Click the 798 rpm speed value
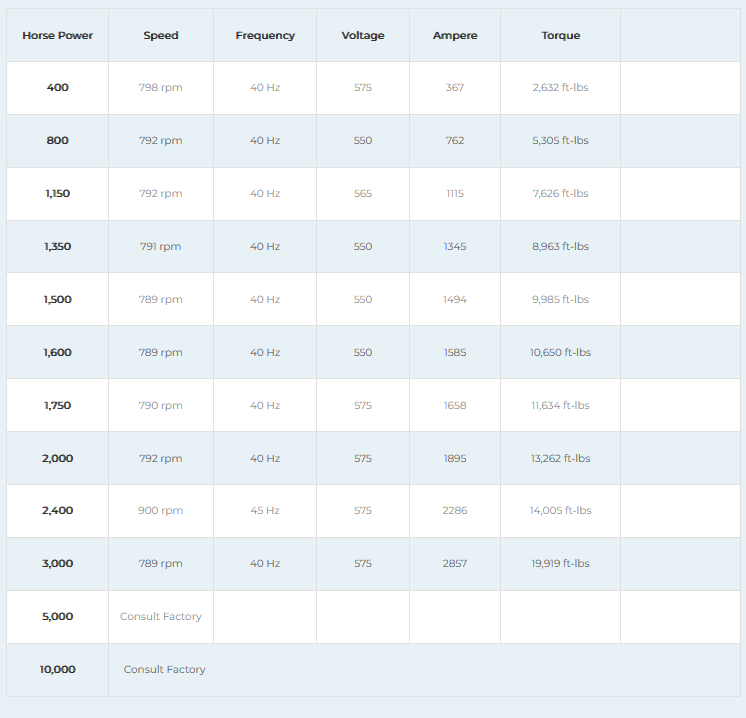 click(x=160, y=88)
